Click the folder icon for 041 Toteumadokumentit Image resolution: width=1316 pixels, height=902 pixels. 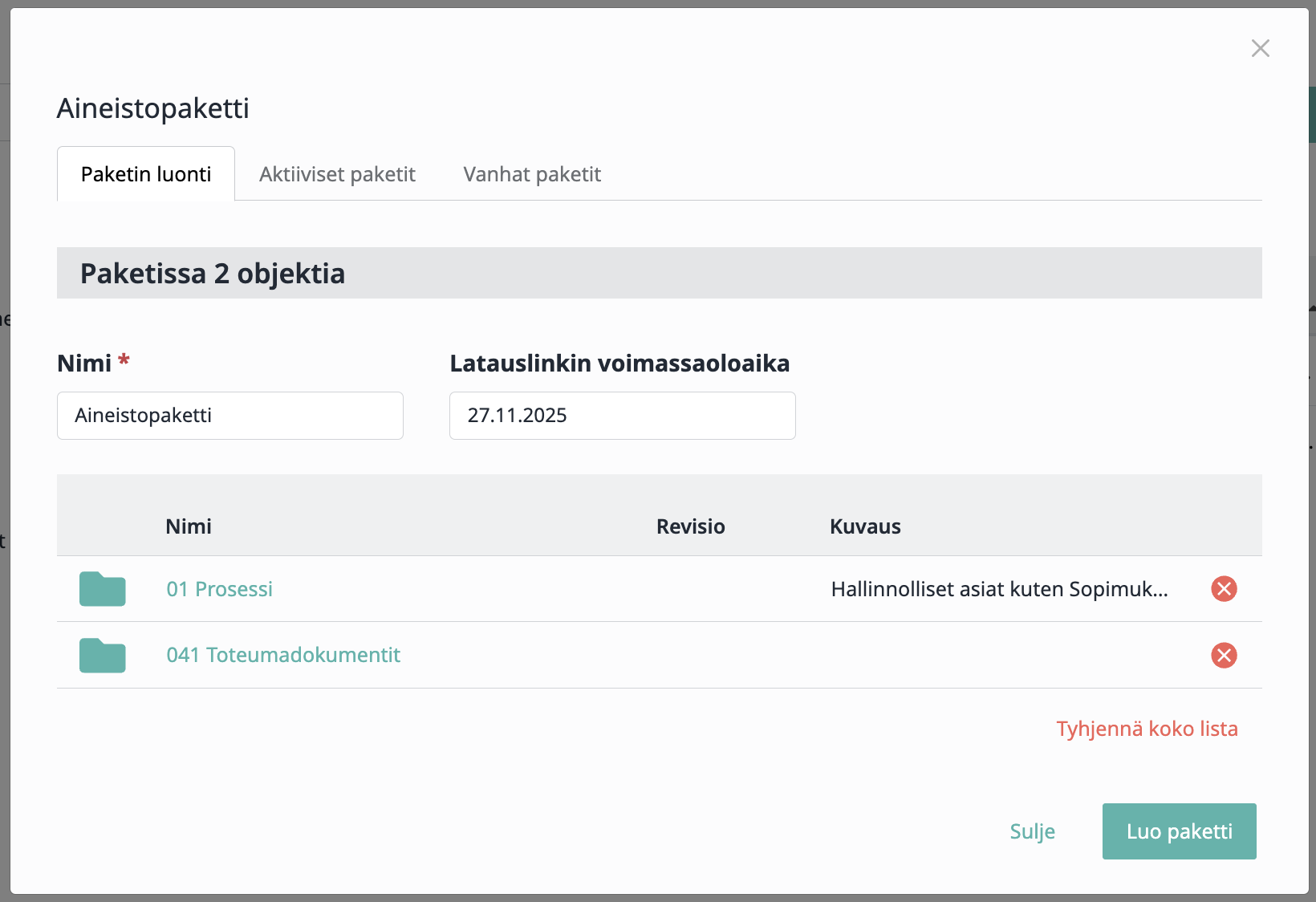103,656
